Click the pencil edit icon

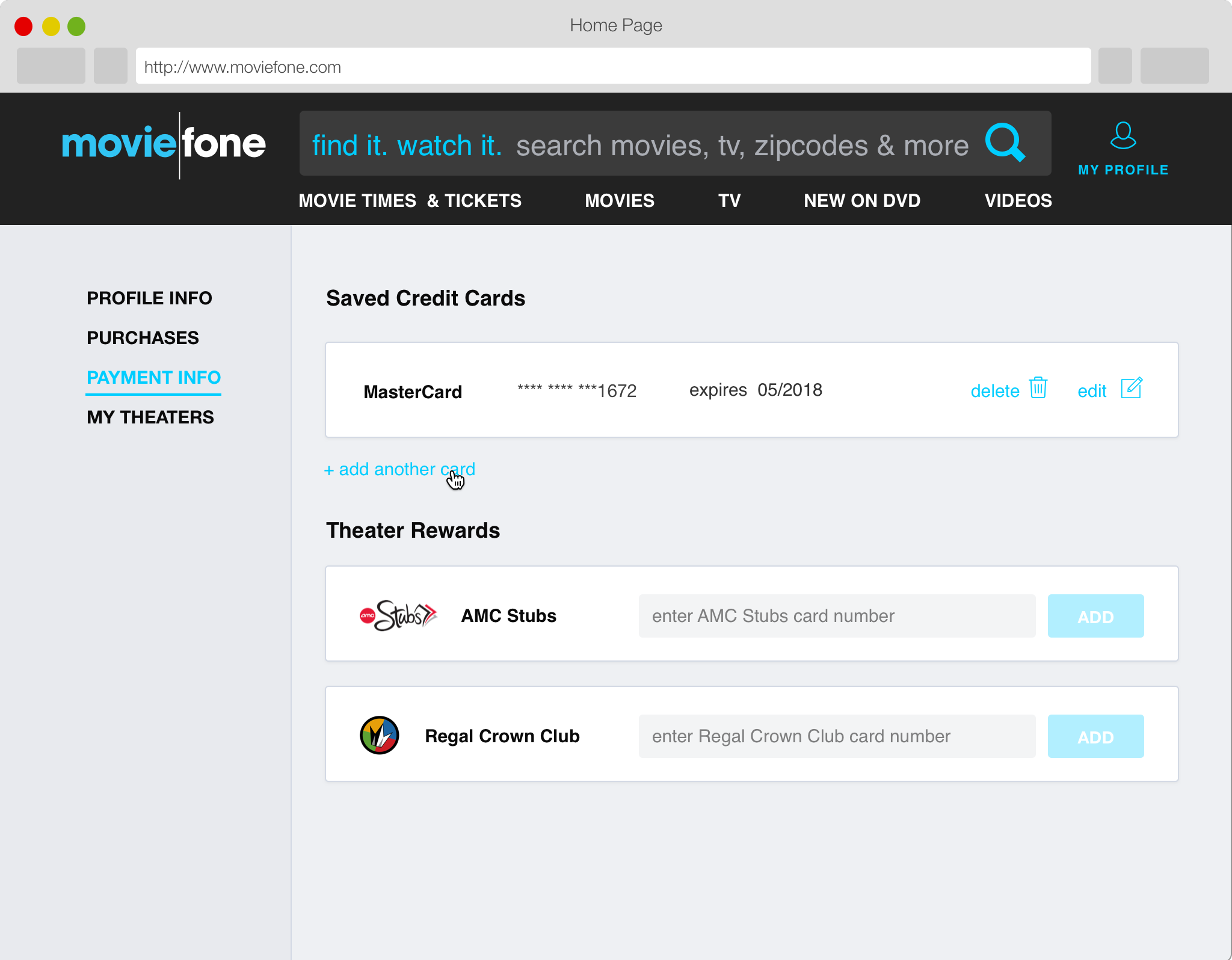(1132, 389)
